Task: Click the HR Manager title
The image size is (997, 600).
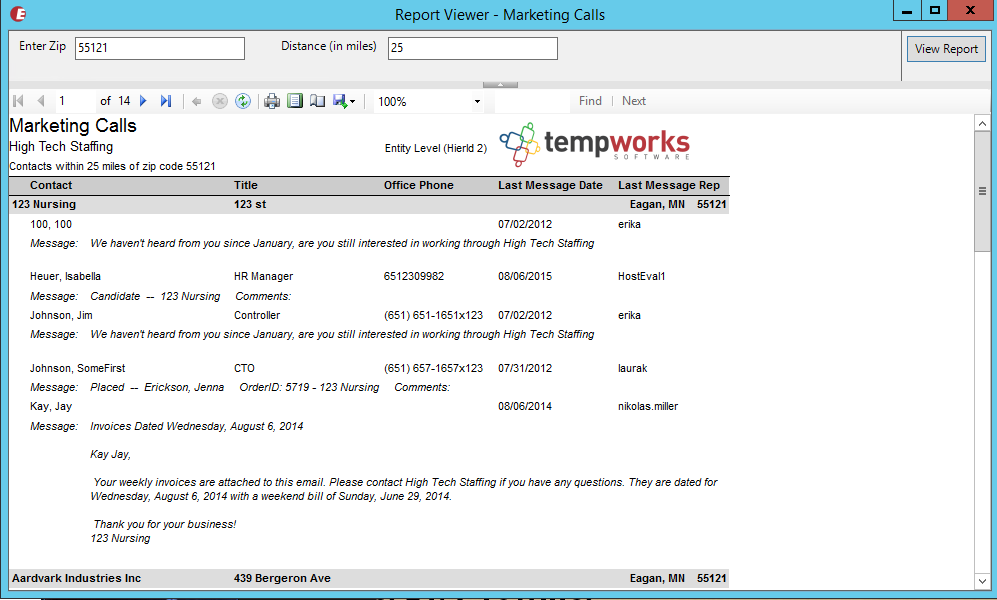Action: point(263,276)
